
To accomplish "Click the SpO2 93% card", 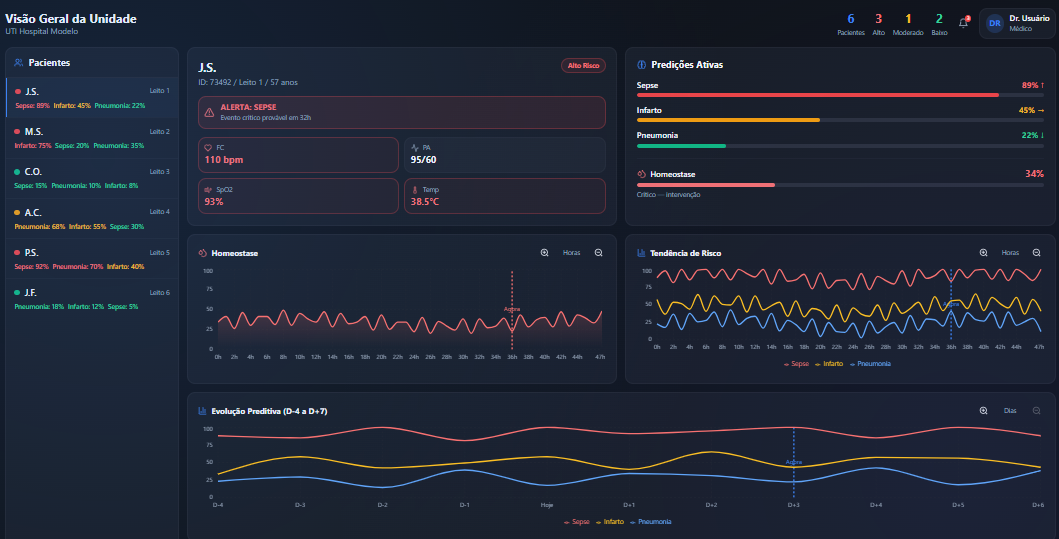I will tap(299, 196).
